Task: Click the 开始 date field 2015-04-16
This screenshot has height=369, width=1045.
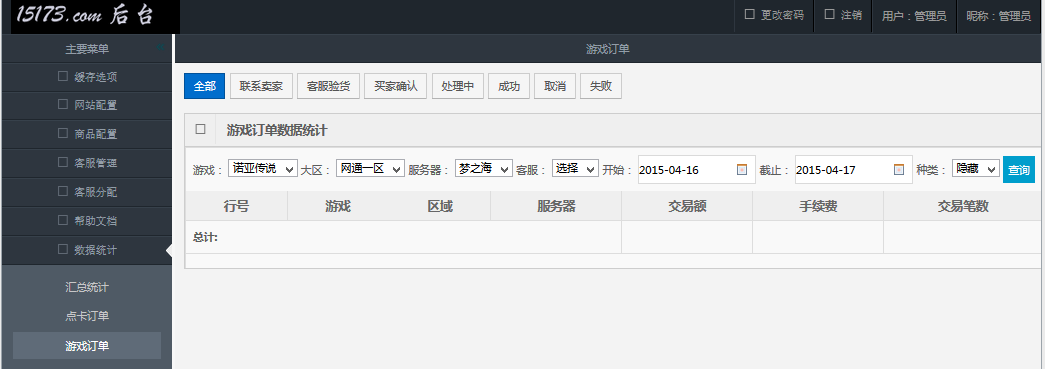Action: pyautogui.click(x=696, y=170)
